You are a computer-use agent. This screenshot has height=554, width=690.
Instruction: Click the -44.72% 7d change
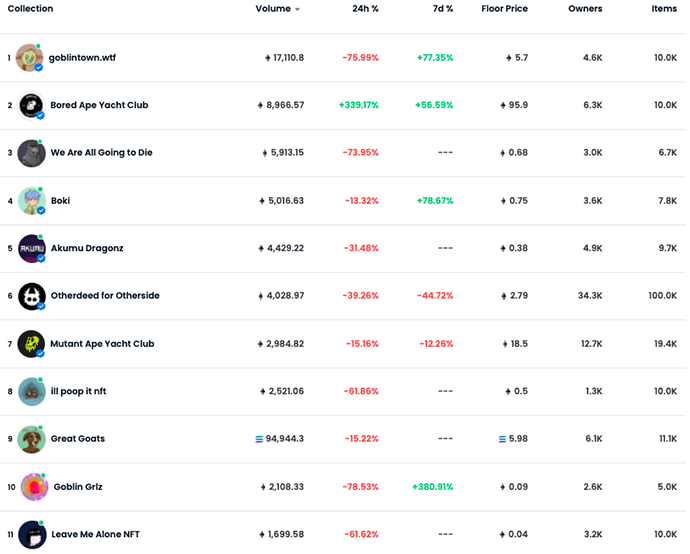click(x=435, y=296)
